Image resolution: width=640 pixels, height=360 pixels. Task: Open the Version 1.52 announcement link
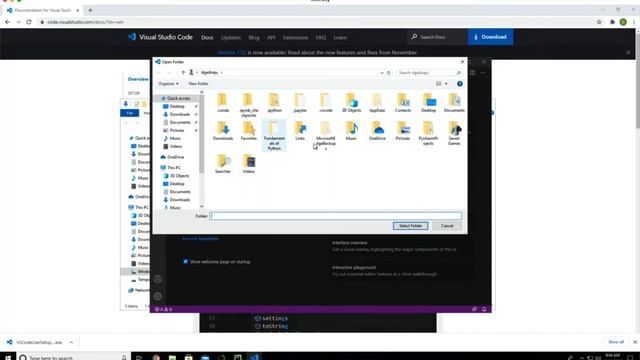point(232,53)
